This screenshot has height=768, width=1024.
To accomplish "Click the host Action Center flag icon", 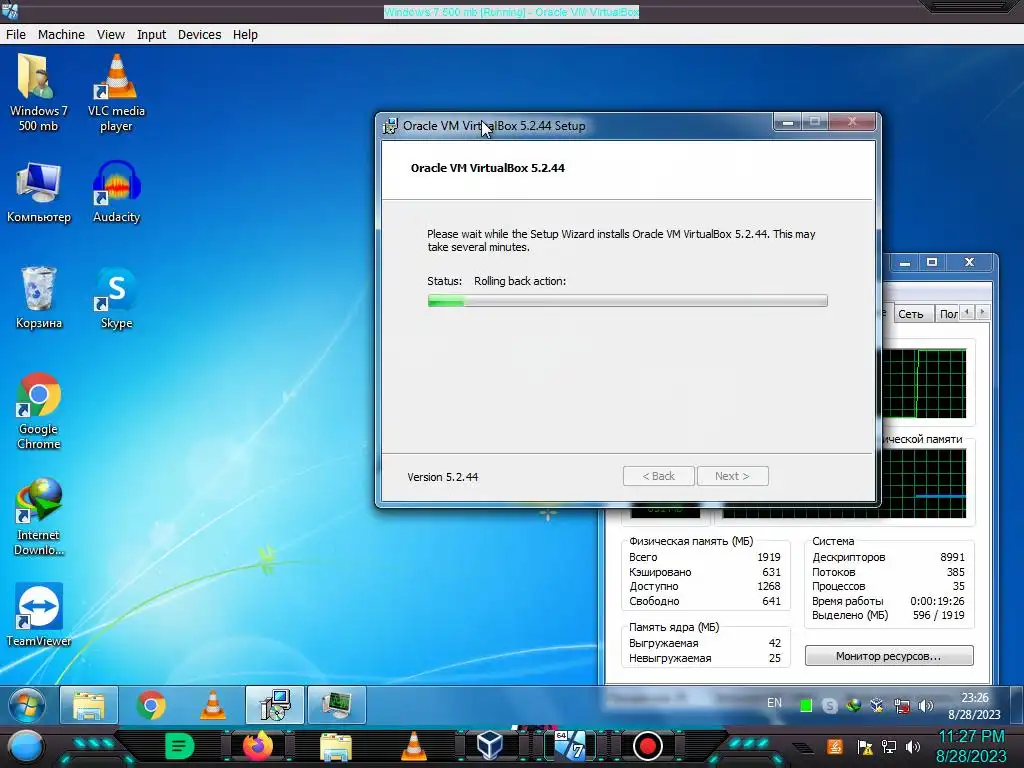I will coord(865,747).
